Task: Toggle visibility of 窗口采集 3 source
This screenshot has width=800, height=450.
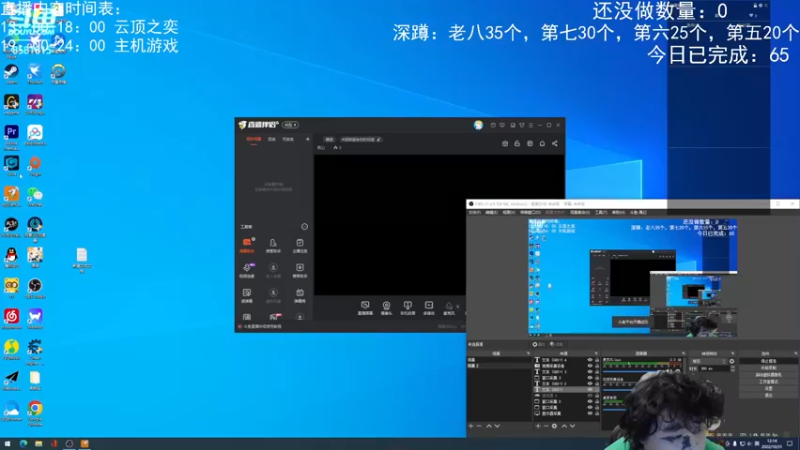Action: pyautogui.click(x=590, y=378)
